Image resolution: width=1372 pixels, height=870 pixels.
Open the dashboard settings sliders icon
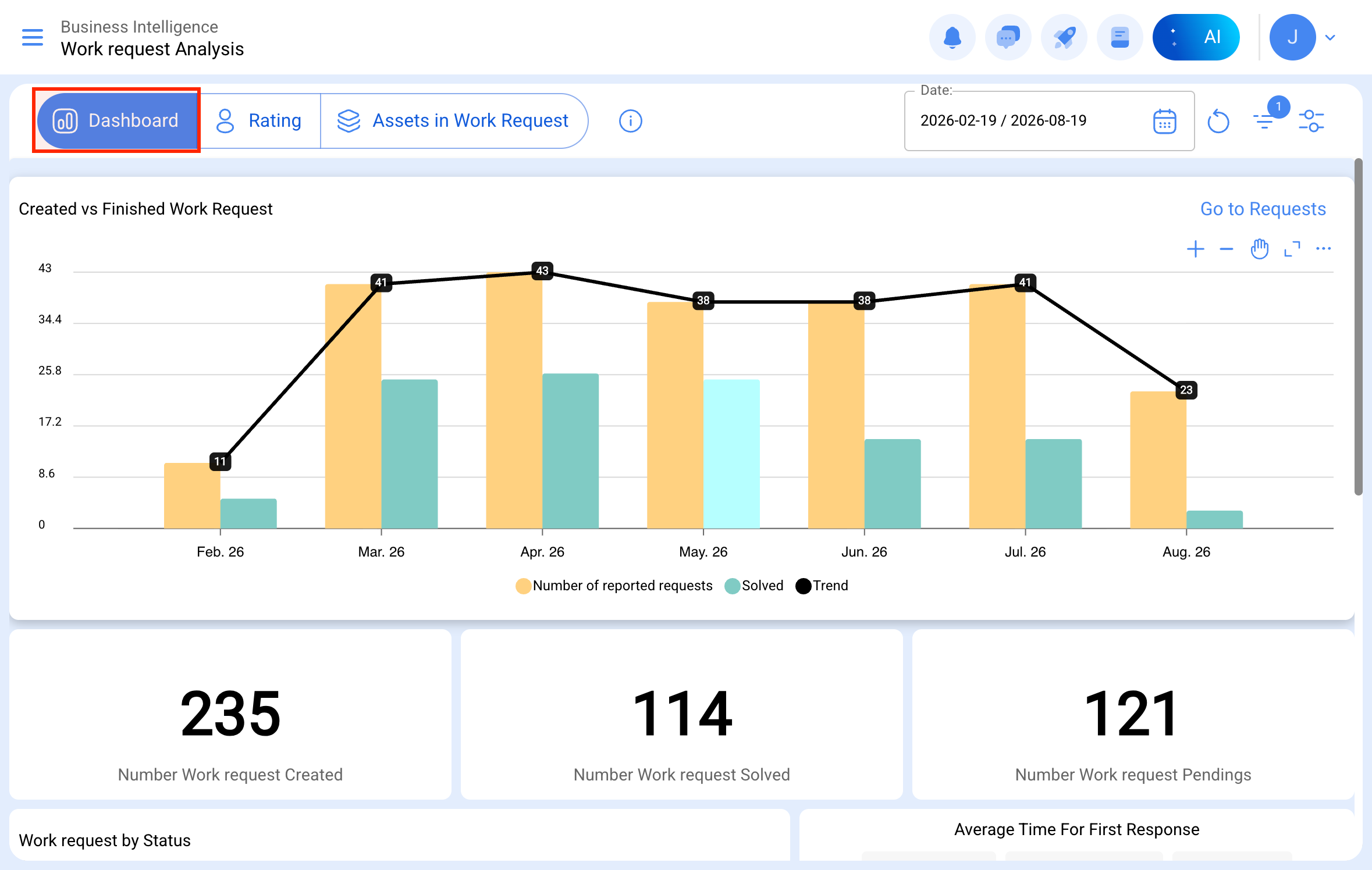pos(1311,121)
